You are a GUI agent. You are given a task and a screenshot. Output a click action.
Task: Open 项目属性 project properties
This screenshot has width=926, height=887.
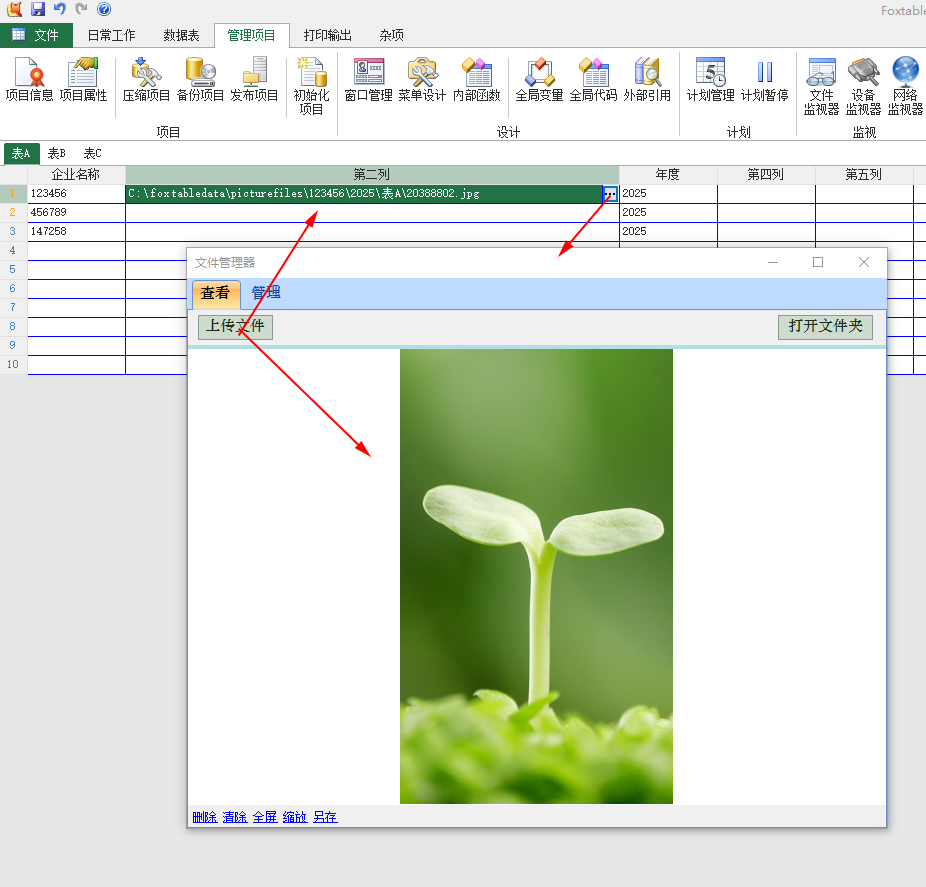click(83, 80)
